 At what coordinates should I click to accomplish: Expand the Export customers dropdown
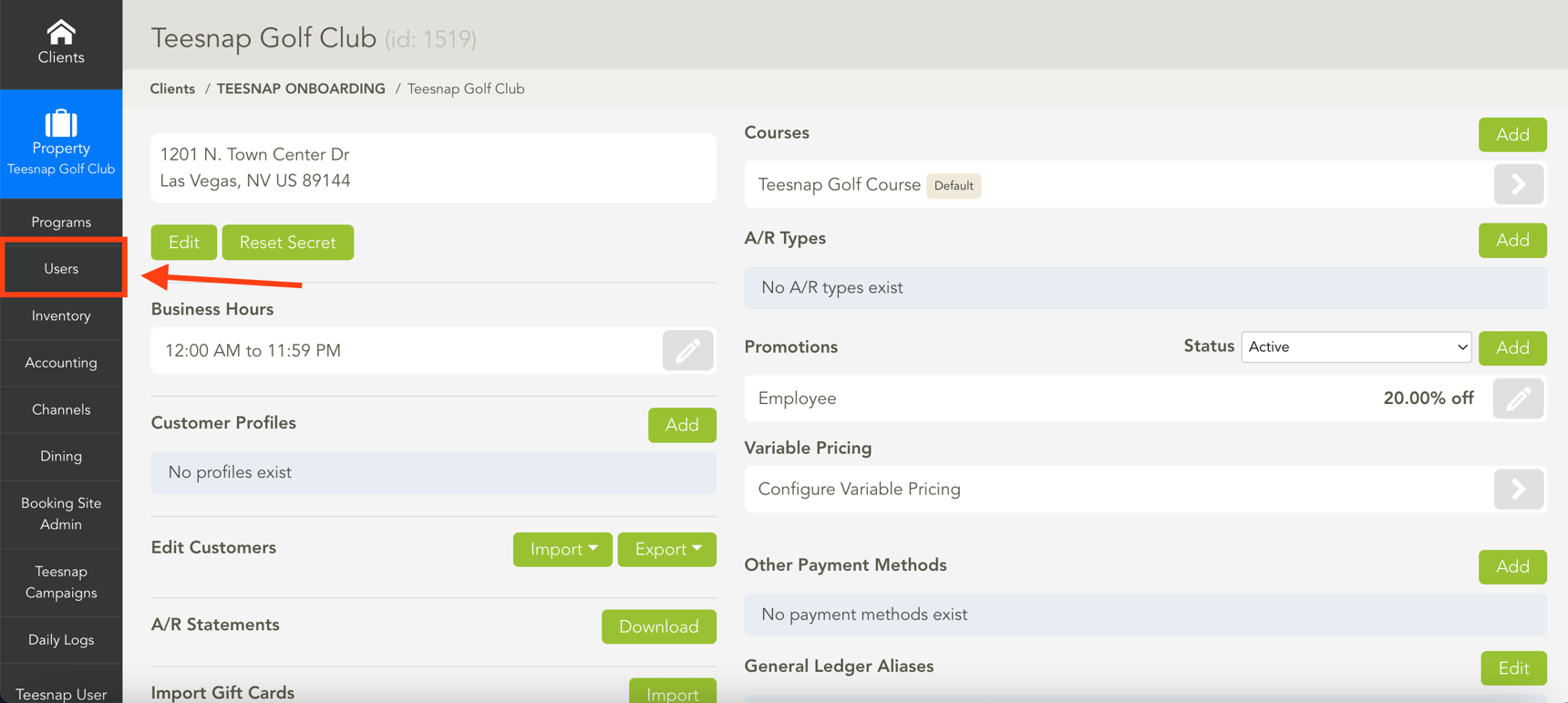click(666, 549)
